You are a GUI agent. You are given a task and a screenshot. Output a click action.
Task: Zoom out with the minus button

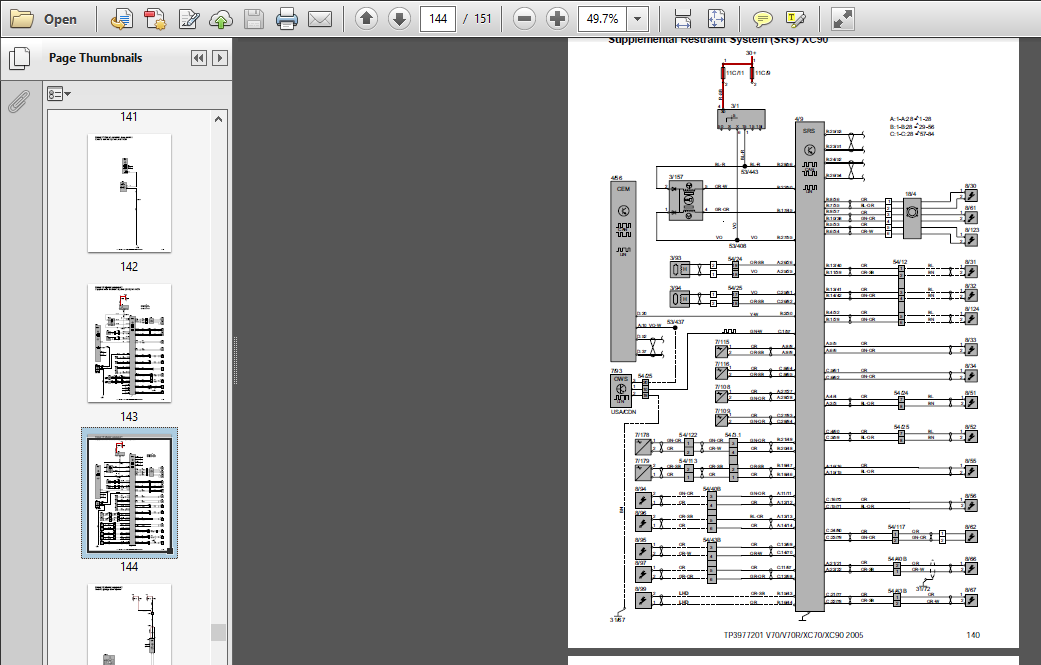[524, 19]
